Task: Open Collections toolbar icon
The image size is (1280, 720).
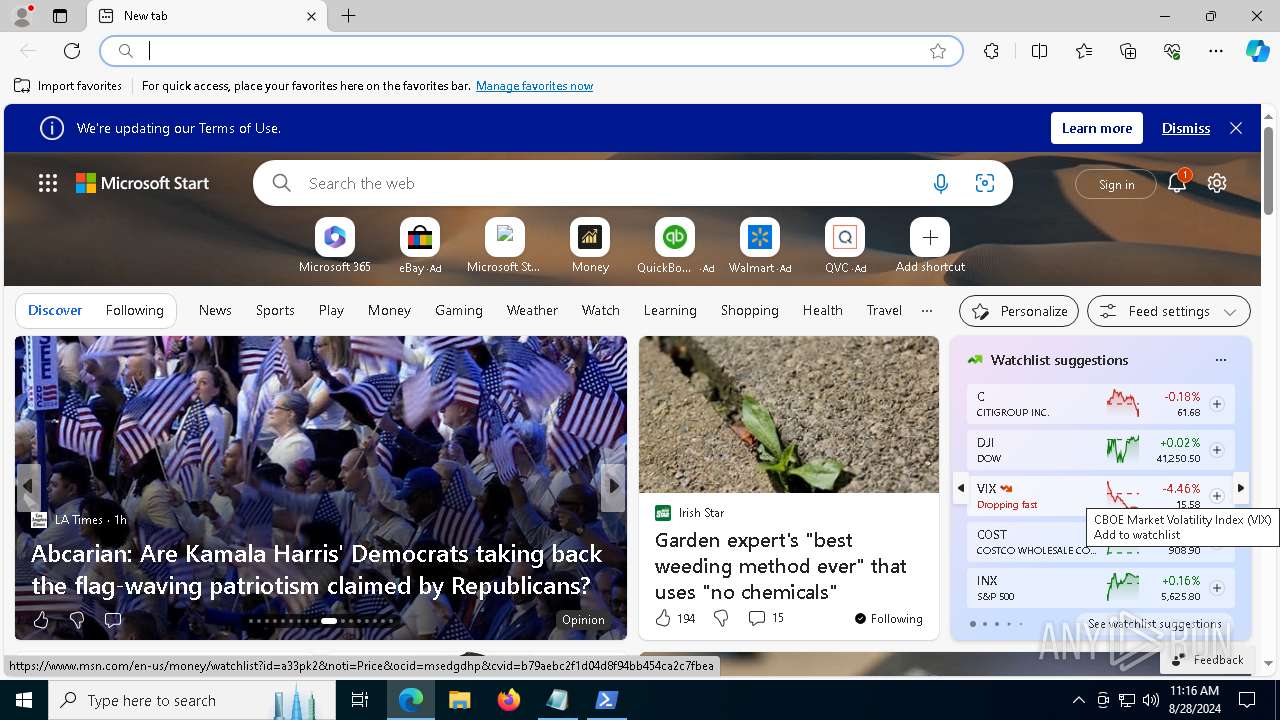Action: point(1128,51)
